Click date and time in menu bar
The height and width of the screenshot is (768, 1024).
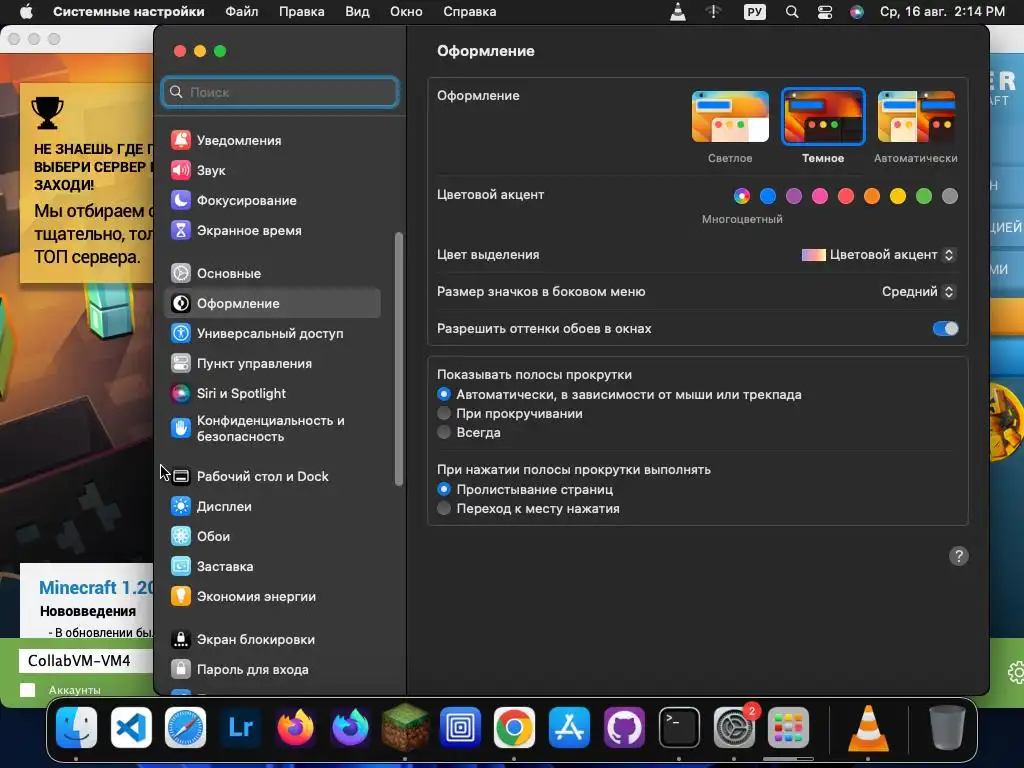[942, 12]
